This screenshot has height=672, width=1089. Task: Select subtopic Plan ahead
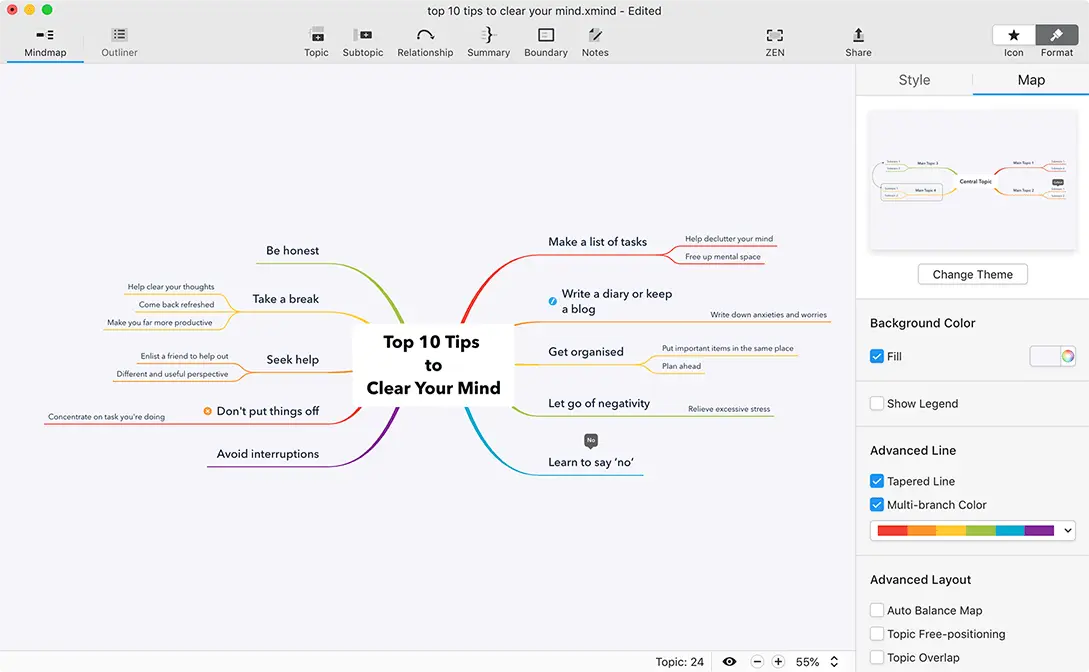pos(681,366)
